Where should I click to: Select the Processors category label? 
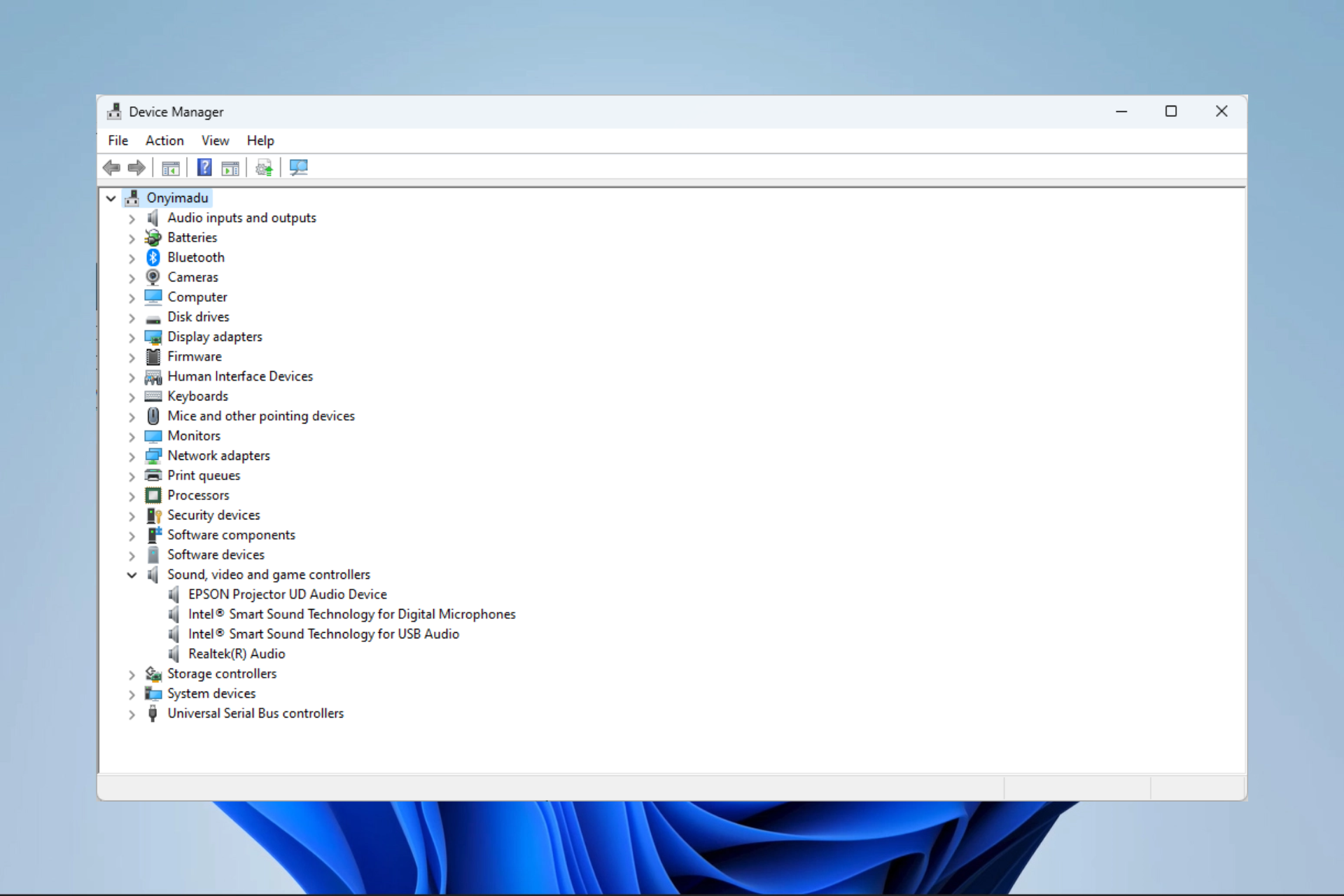198,496
